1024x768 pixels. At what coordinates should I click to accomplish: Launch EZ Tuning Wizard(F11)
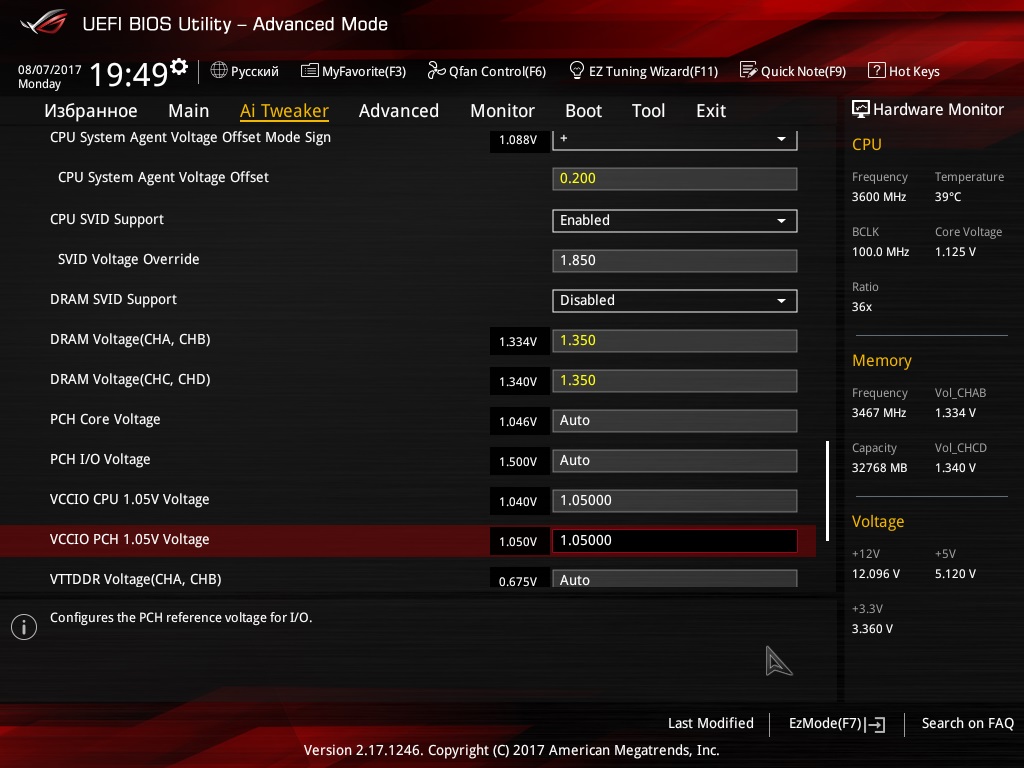click(x=644, y=71)
